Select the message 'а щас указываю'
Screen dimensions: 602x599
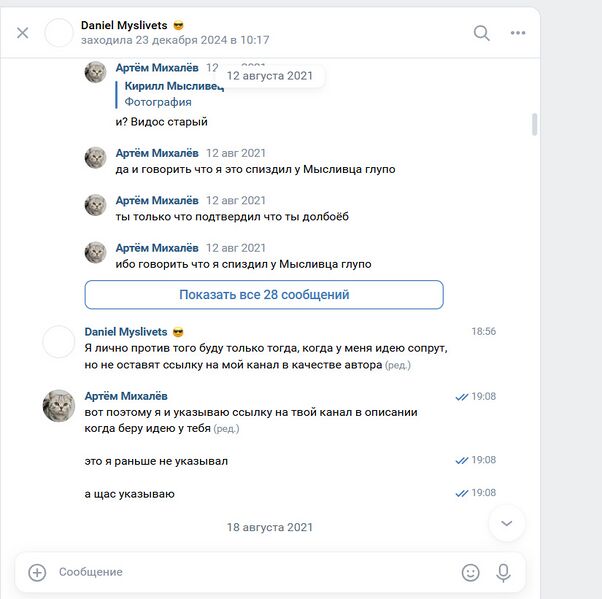point(130,494)
